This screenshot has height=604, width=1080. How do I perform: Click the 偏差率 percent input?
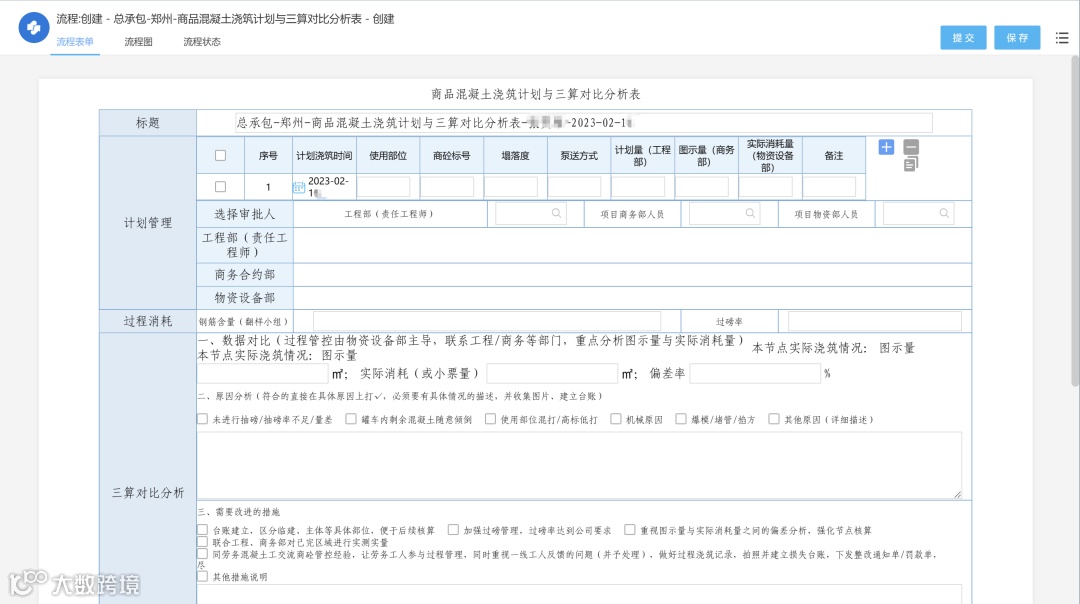(x=755, y=373)
